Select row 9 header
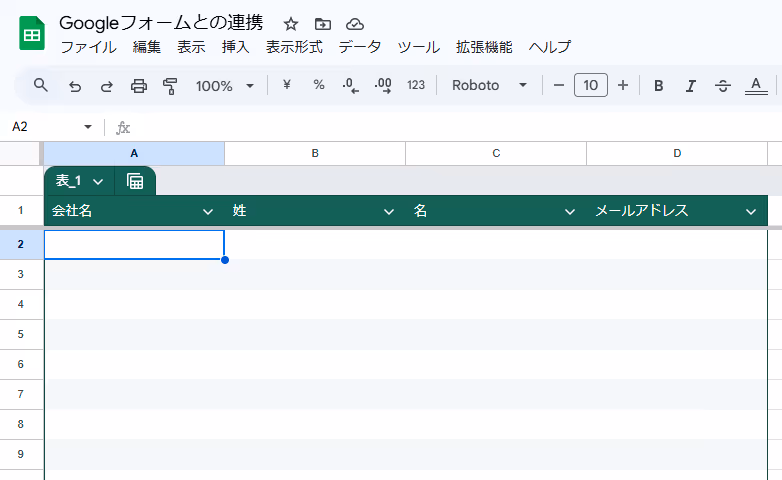782x480 pixels. [21, 454]
